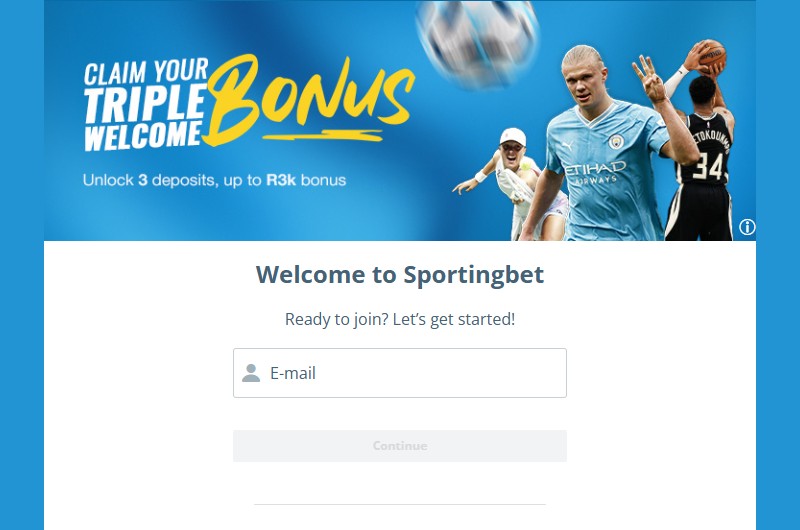800x530 pixels.
Task: Click the blurred soccer ball graphic
Action: (x=478, y=41)
